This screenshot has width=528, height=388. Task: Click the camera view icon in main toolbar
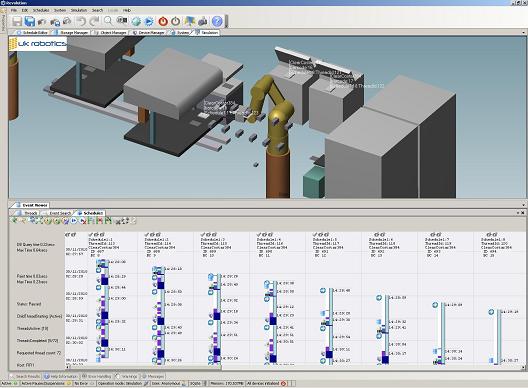[x=122, y=21]
